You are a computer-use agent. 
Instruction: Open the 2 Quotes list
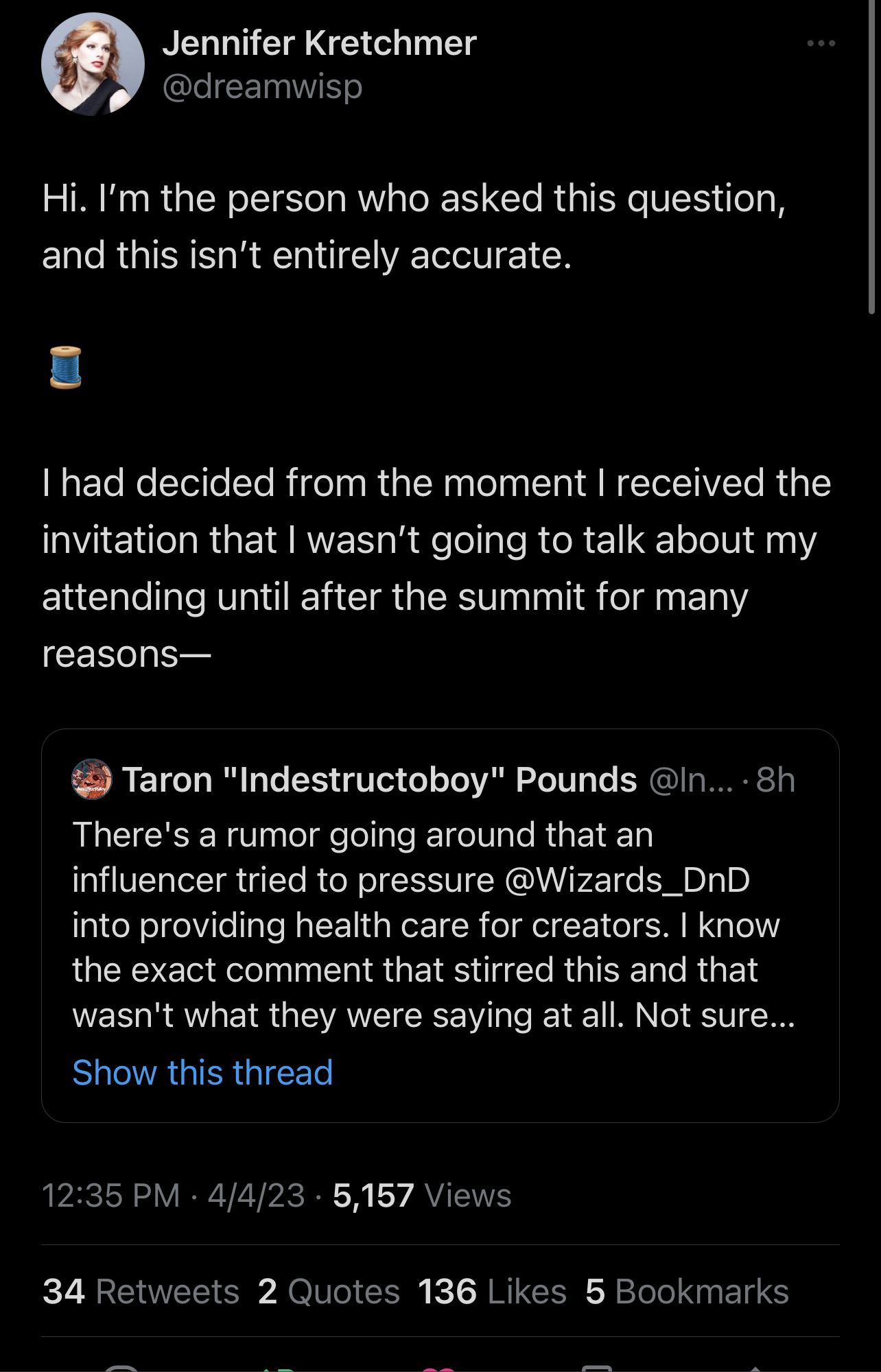coord(329,1292)
